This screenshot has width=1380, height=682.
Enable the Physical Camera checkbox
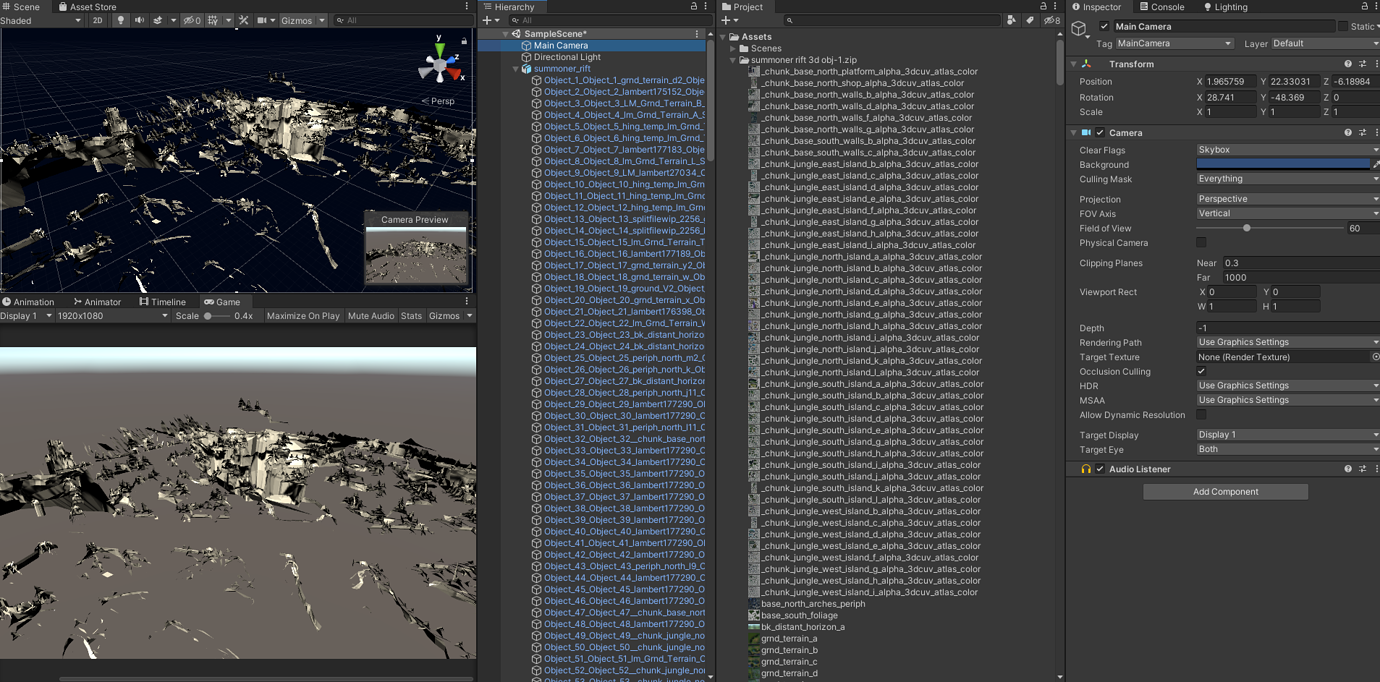pos(1201,243)
